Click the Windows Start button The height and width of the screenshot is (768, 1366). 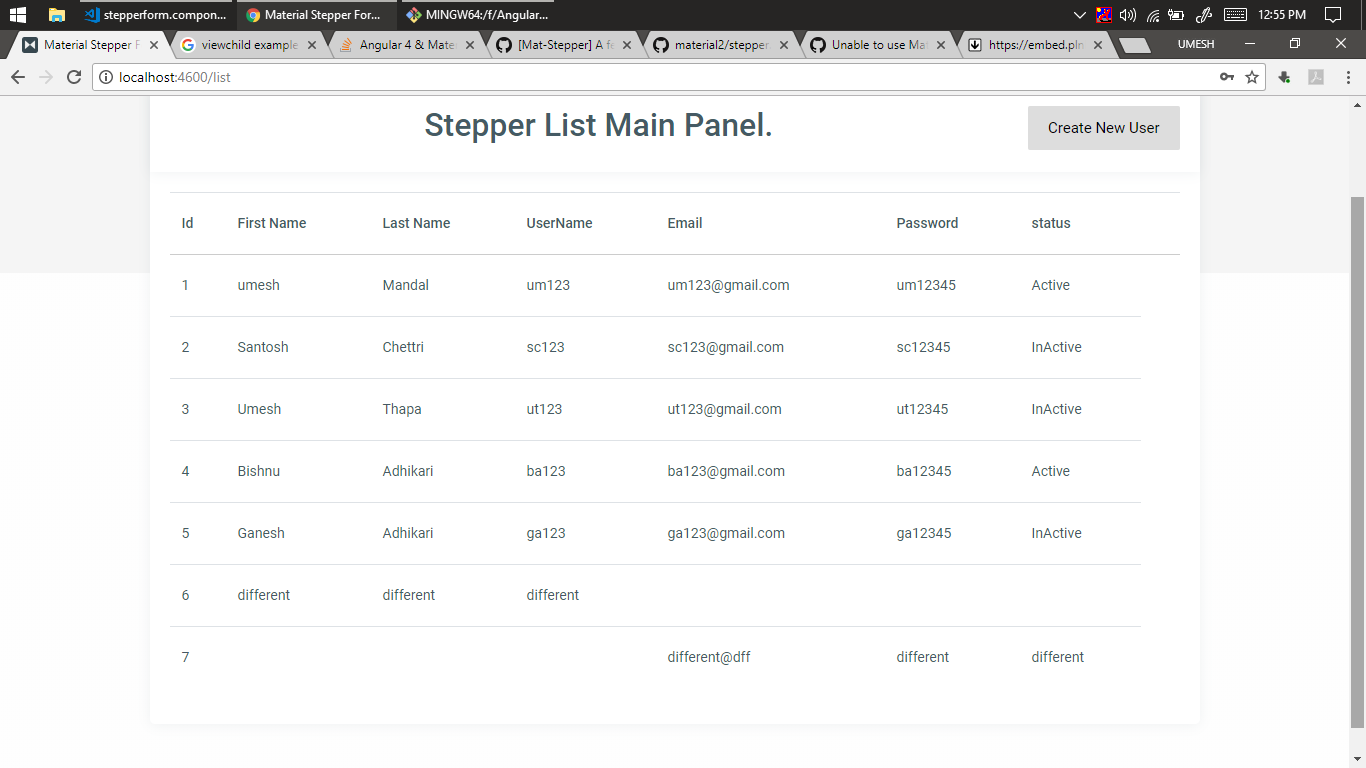(x=17, y=15)
